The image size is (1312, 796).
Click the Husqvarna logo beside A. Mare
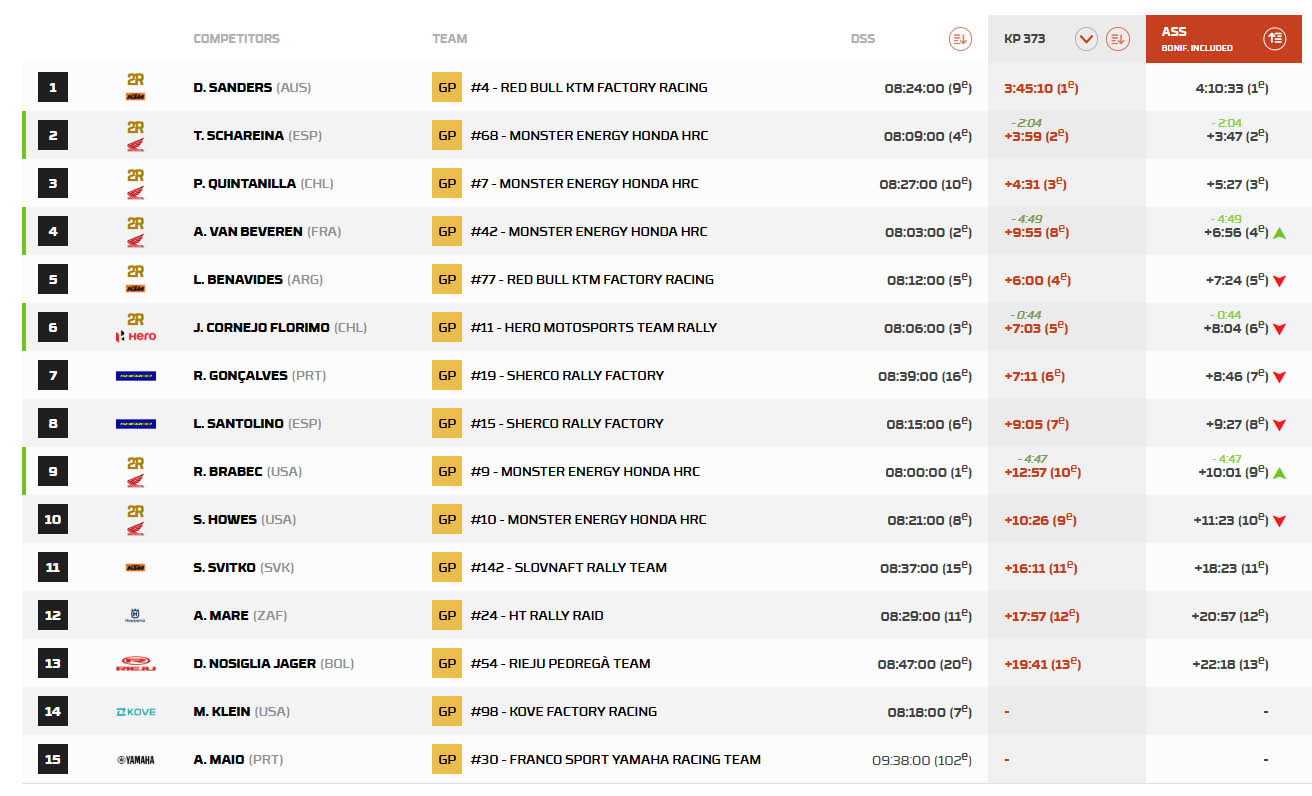click(x=135, y=616)
